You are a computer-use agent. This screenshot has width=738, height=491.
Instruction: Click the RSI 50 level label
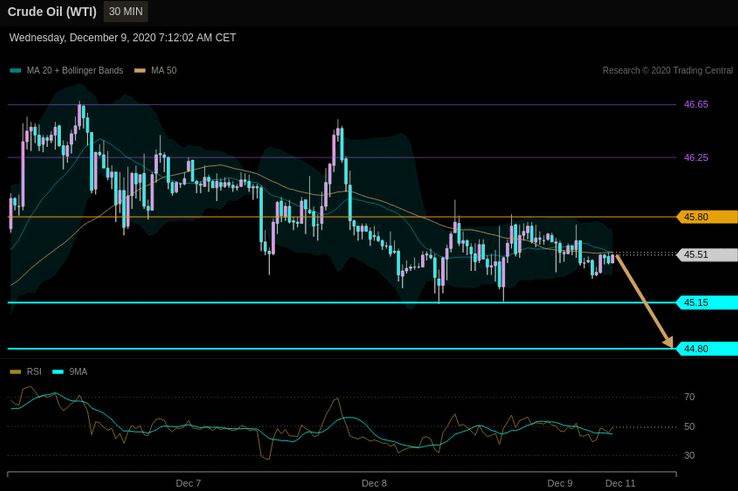coord(690,427)
